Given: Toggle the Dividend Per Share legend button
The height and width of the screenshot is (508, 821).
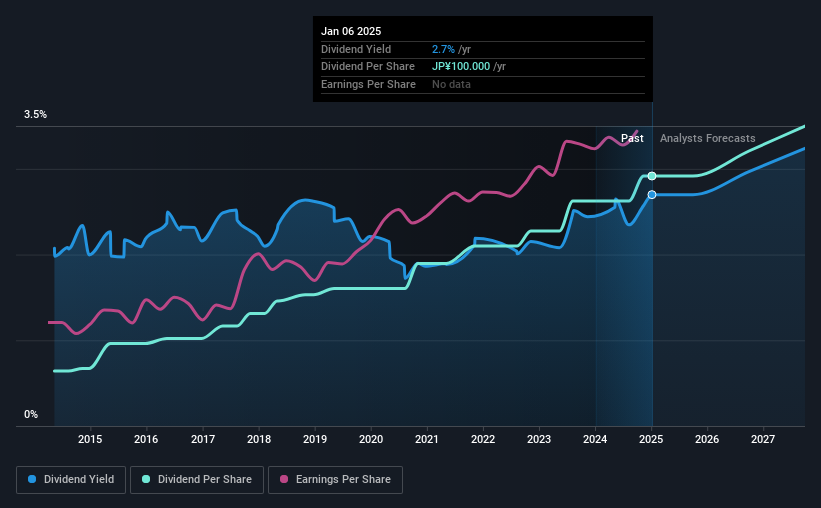Looking at the screenshot, I should tap(197, 480).
